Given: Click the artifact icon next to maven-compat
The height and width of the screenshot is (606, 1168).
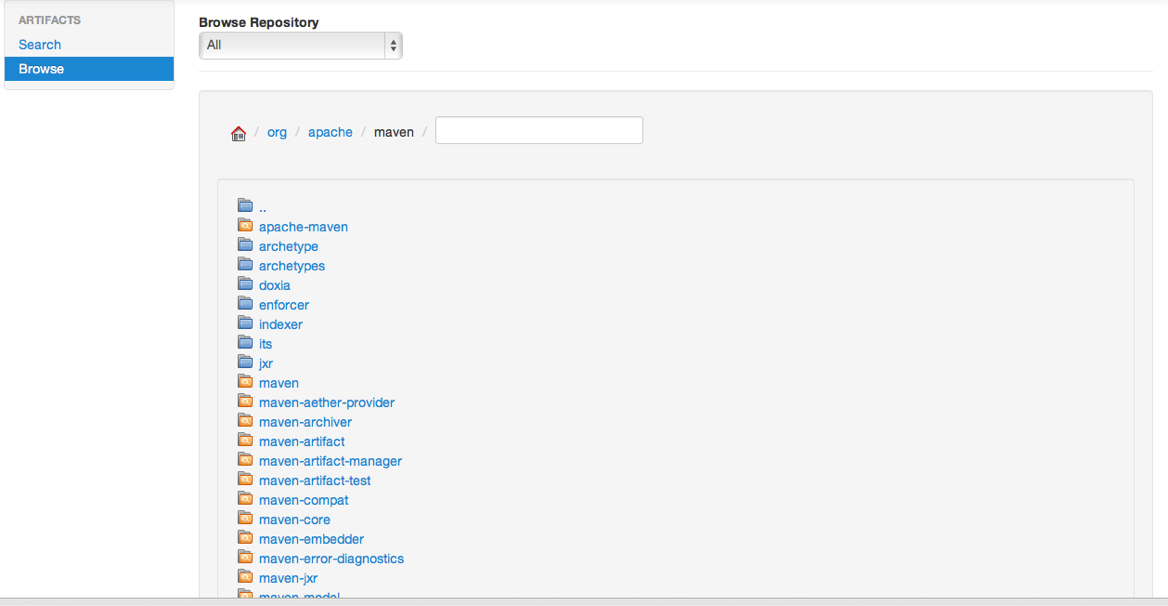Looking at the screenshot, I should pos(245,499).
